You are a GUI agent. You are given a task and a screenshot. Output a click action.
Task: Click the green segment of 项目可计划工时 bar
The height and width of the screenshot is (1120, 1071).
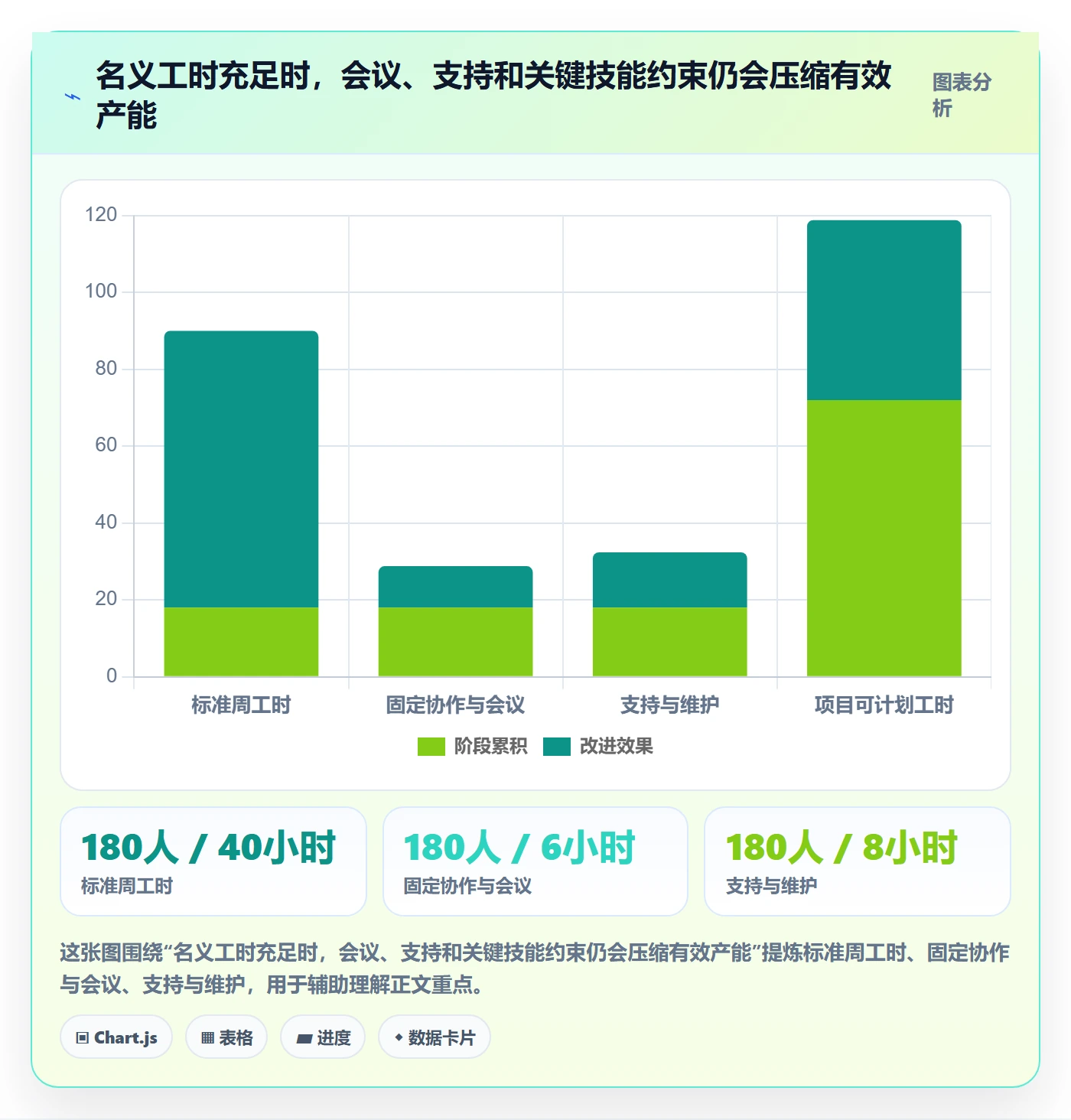(884, 538)
